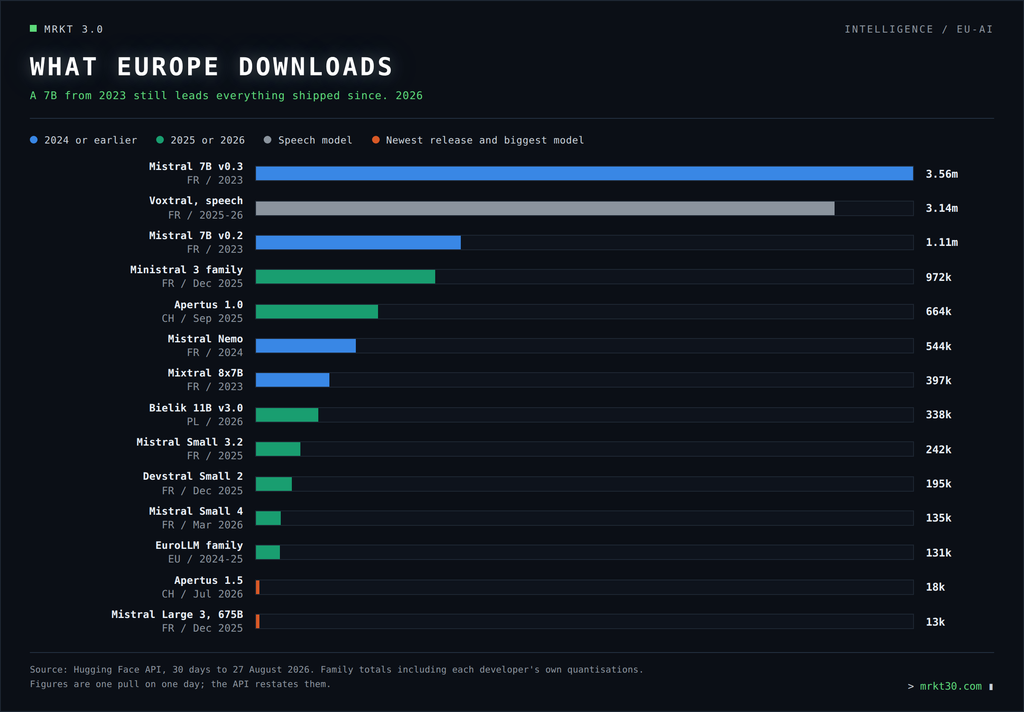Click the 664k value

(x=938, y=312)
